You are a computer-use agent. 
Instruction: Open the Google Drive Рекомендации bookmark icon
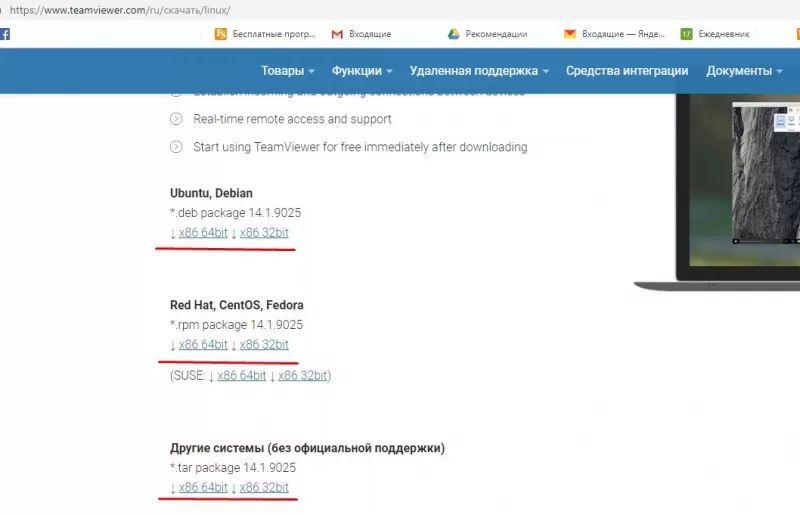pyautogui.click(x=453, y=34)
